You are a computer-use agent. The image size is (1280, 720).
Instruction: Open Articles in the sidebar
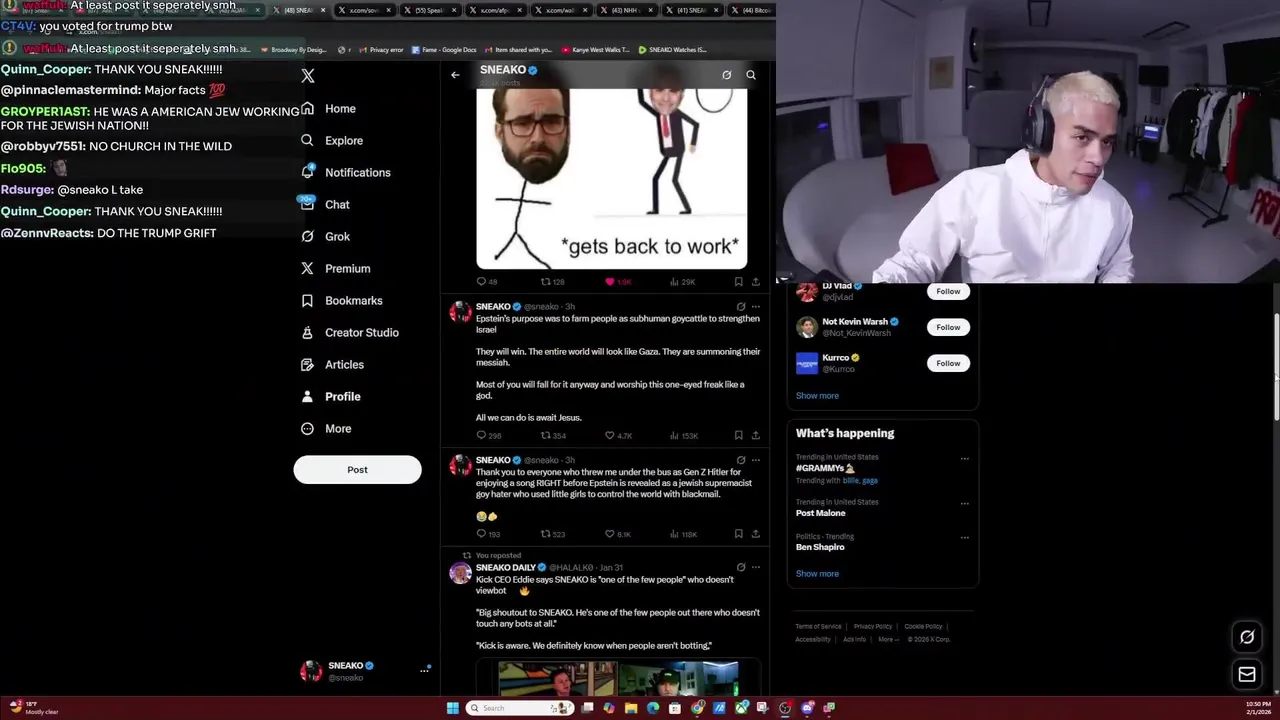pos(332,364)
